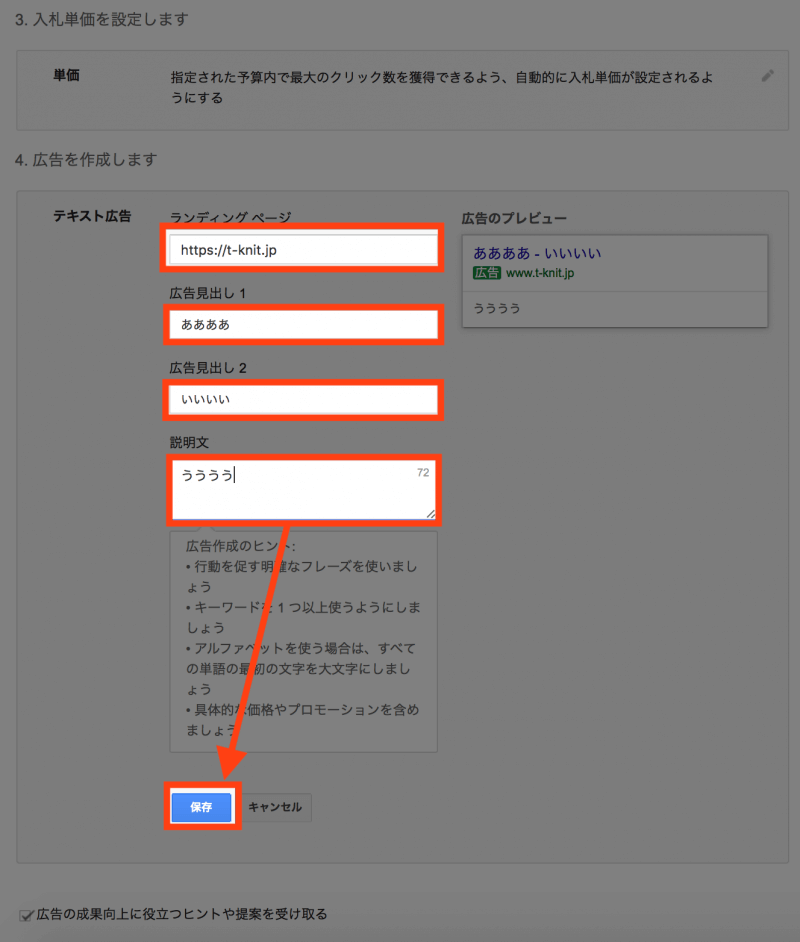Click the 4. 広告を作成します heading
Viewport: 800px width, 942px height.
86,160
